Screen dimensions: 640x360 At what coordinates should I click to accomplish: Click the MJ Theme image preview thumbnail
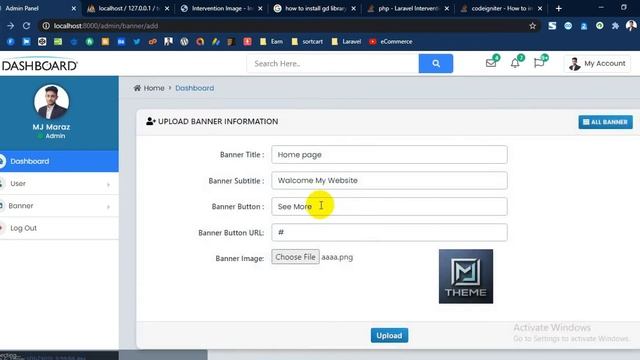(x=466, y=276)
